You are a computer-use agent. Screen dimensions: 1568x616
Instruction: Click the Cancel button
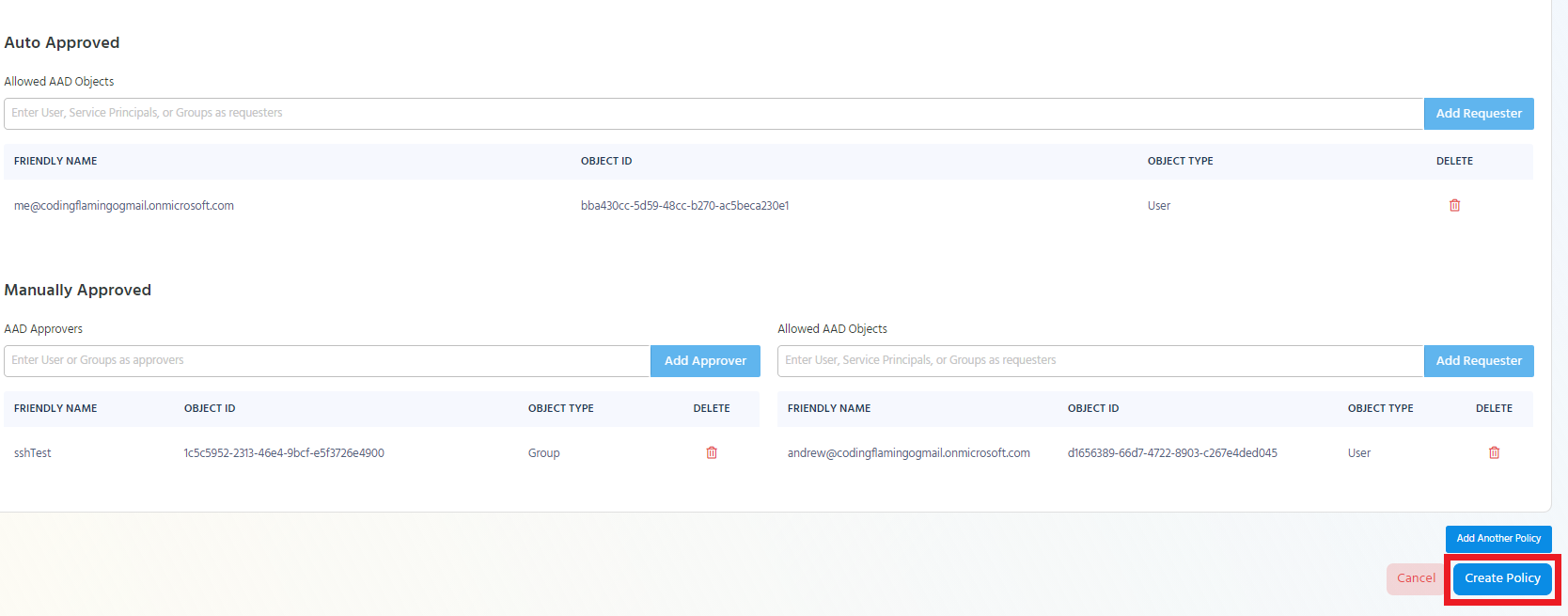click(1416, 578)
